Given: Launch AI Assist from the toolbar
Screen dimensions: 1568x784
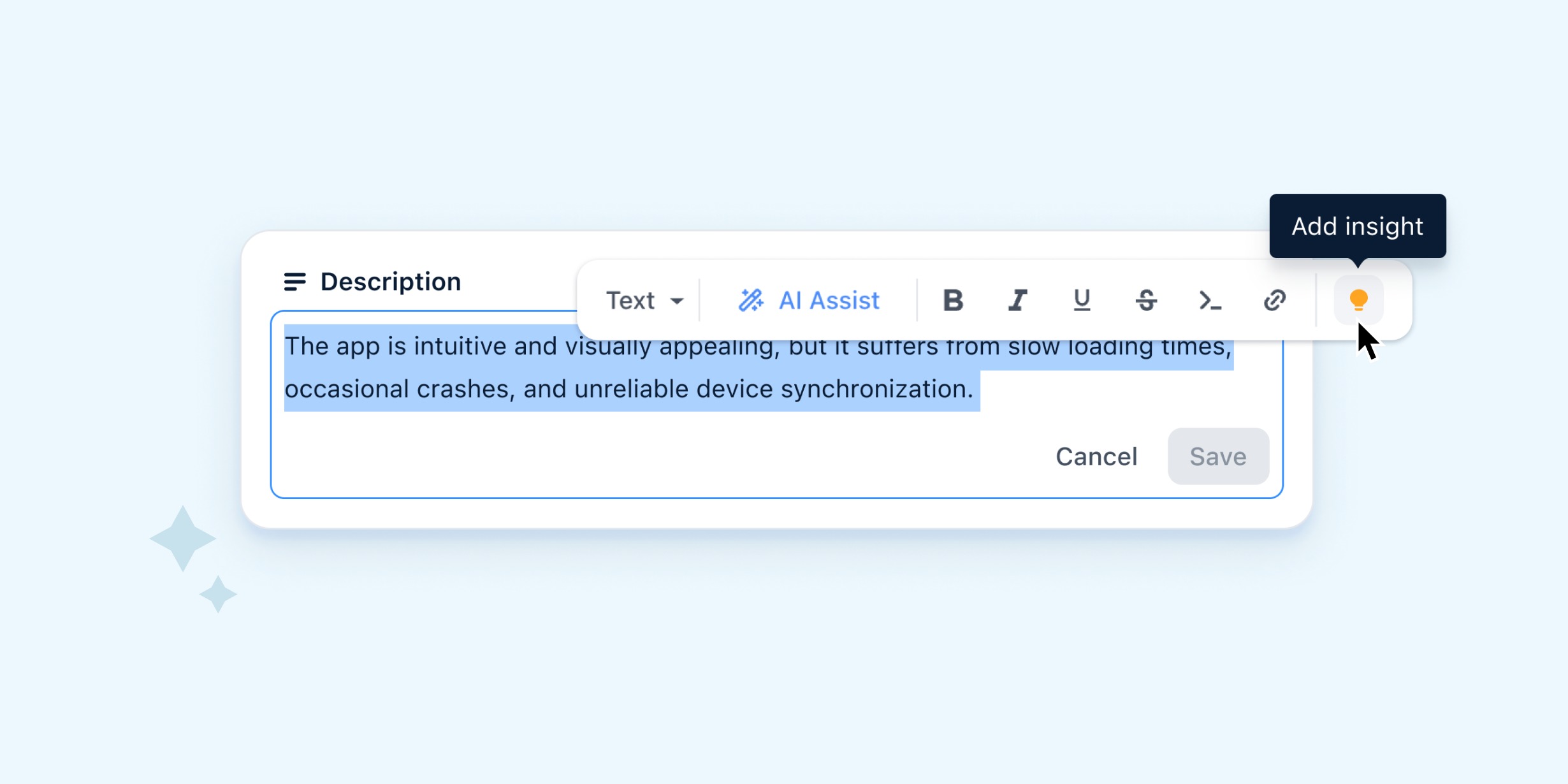Looking at the screenshot, I should (809, 300).
